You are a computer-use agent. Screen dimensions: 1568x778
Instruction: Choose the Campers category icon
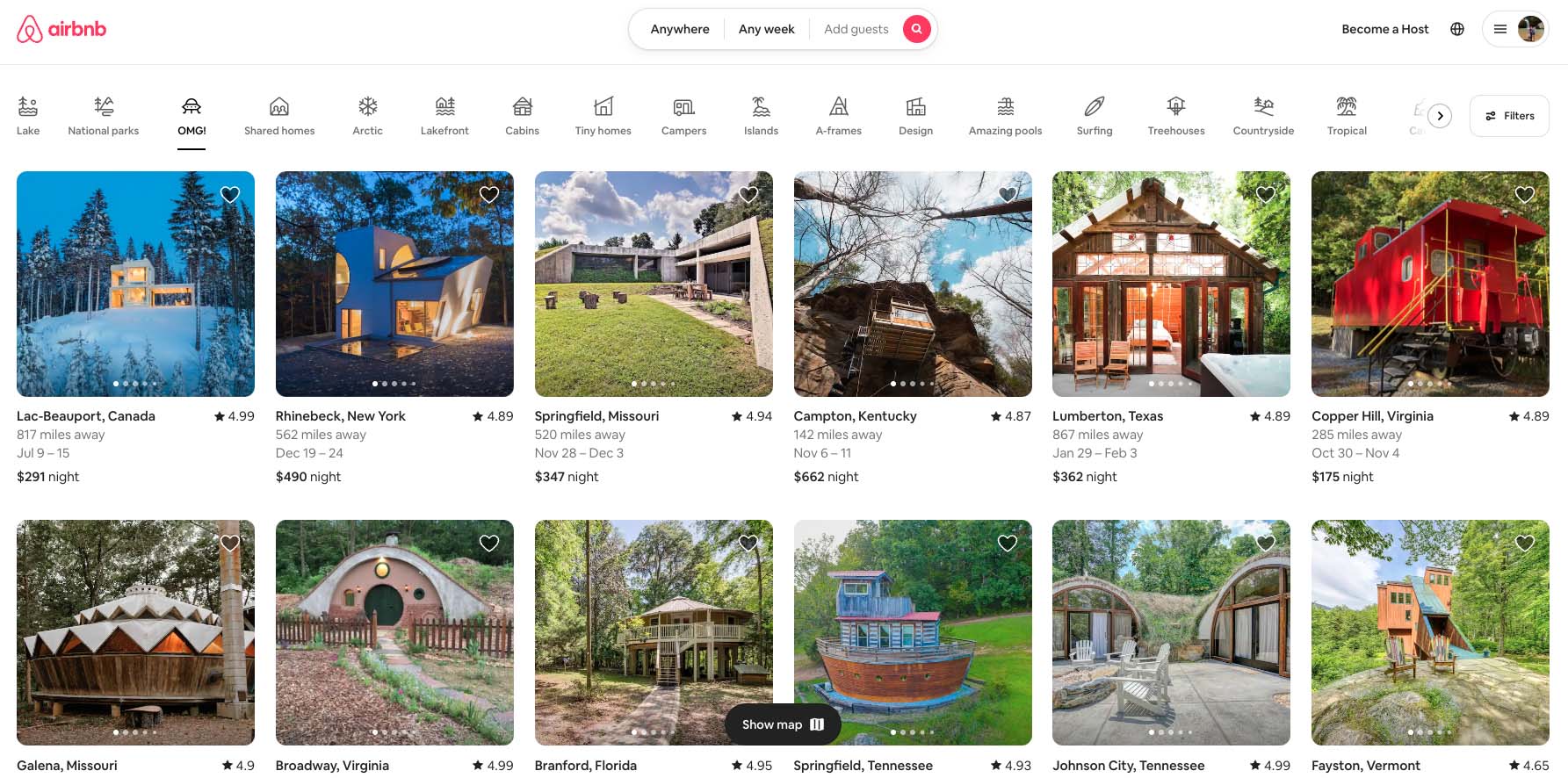click(x=683, y=106)
